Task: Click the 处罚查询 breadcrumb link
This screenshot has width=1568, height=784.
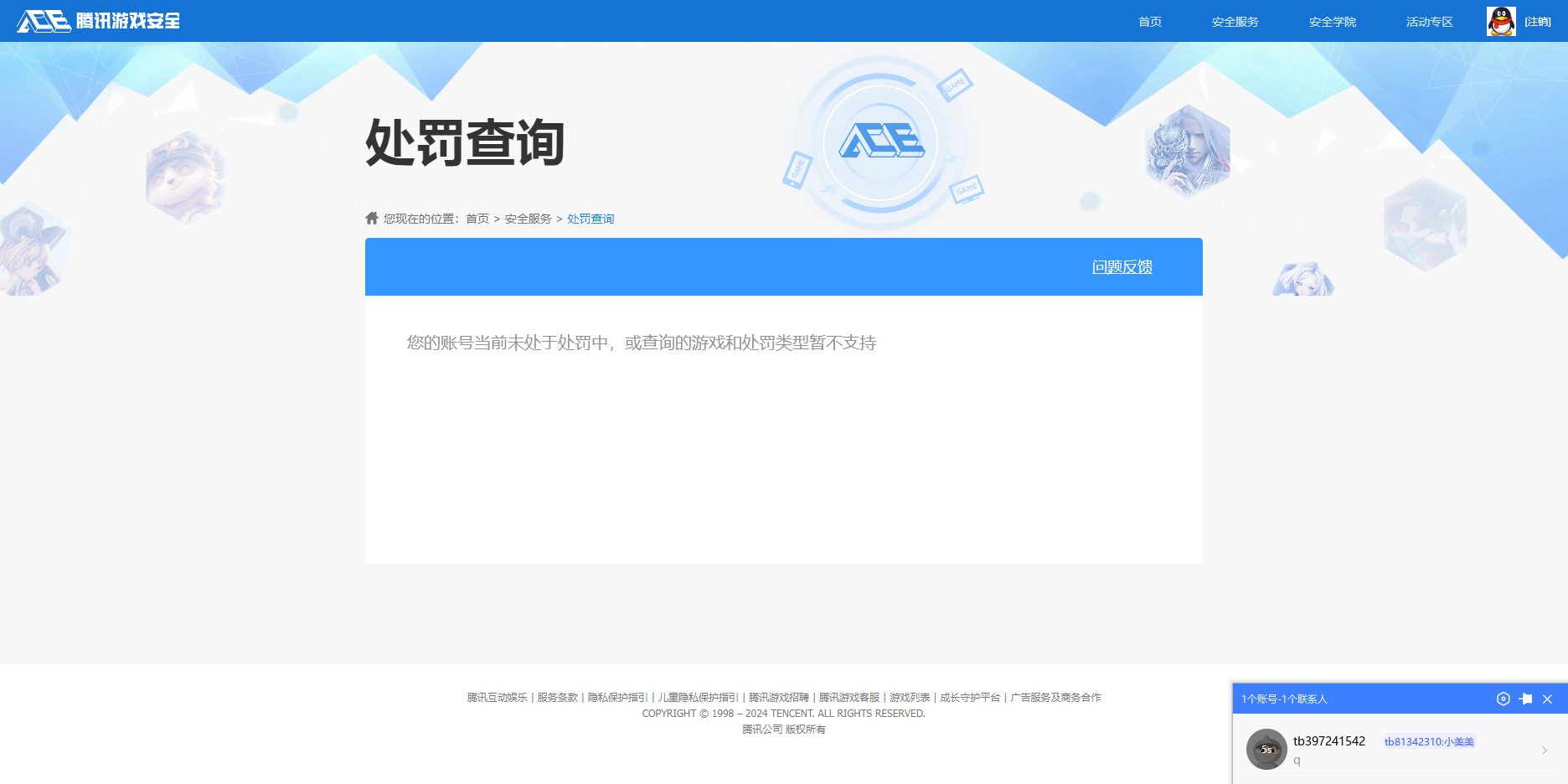Action: click(591, 219)
